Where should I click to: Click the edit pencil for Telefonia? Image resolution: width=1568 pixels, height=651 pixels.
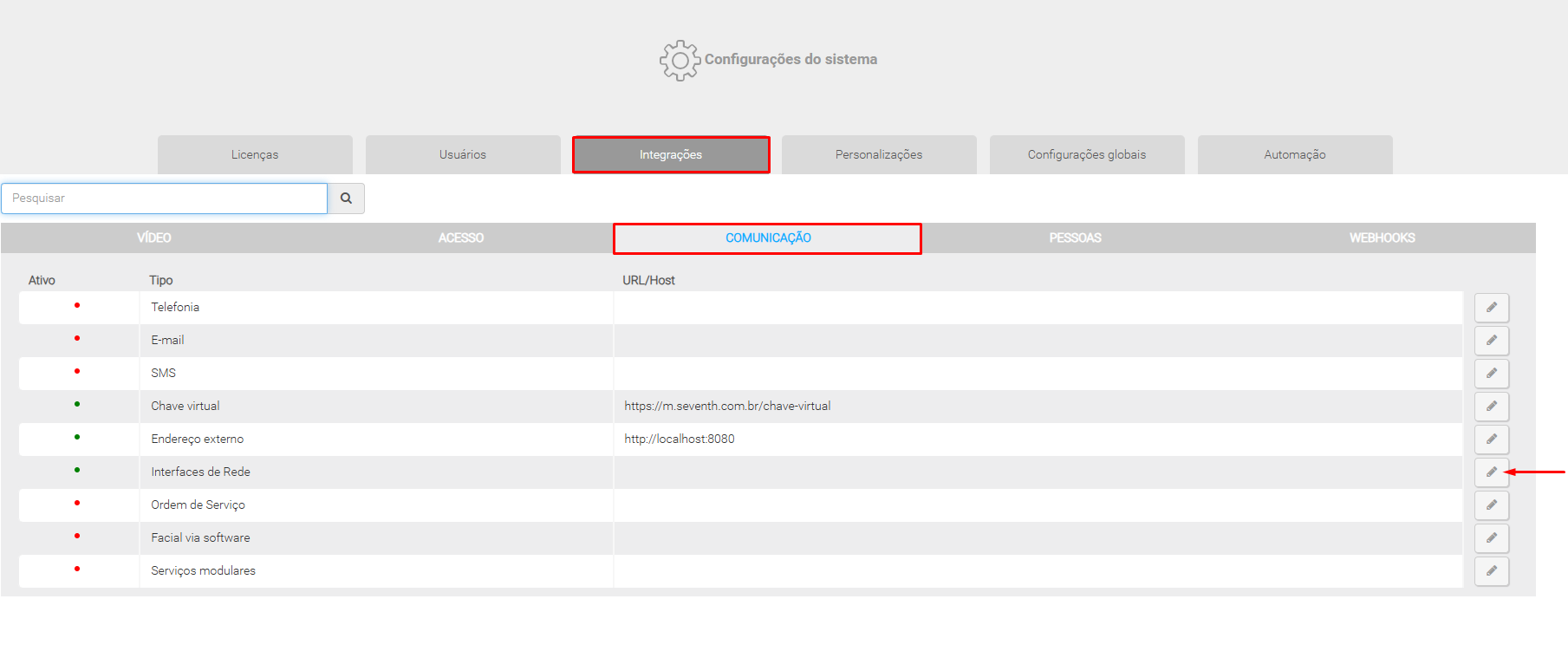click(1491, 308)
